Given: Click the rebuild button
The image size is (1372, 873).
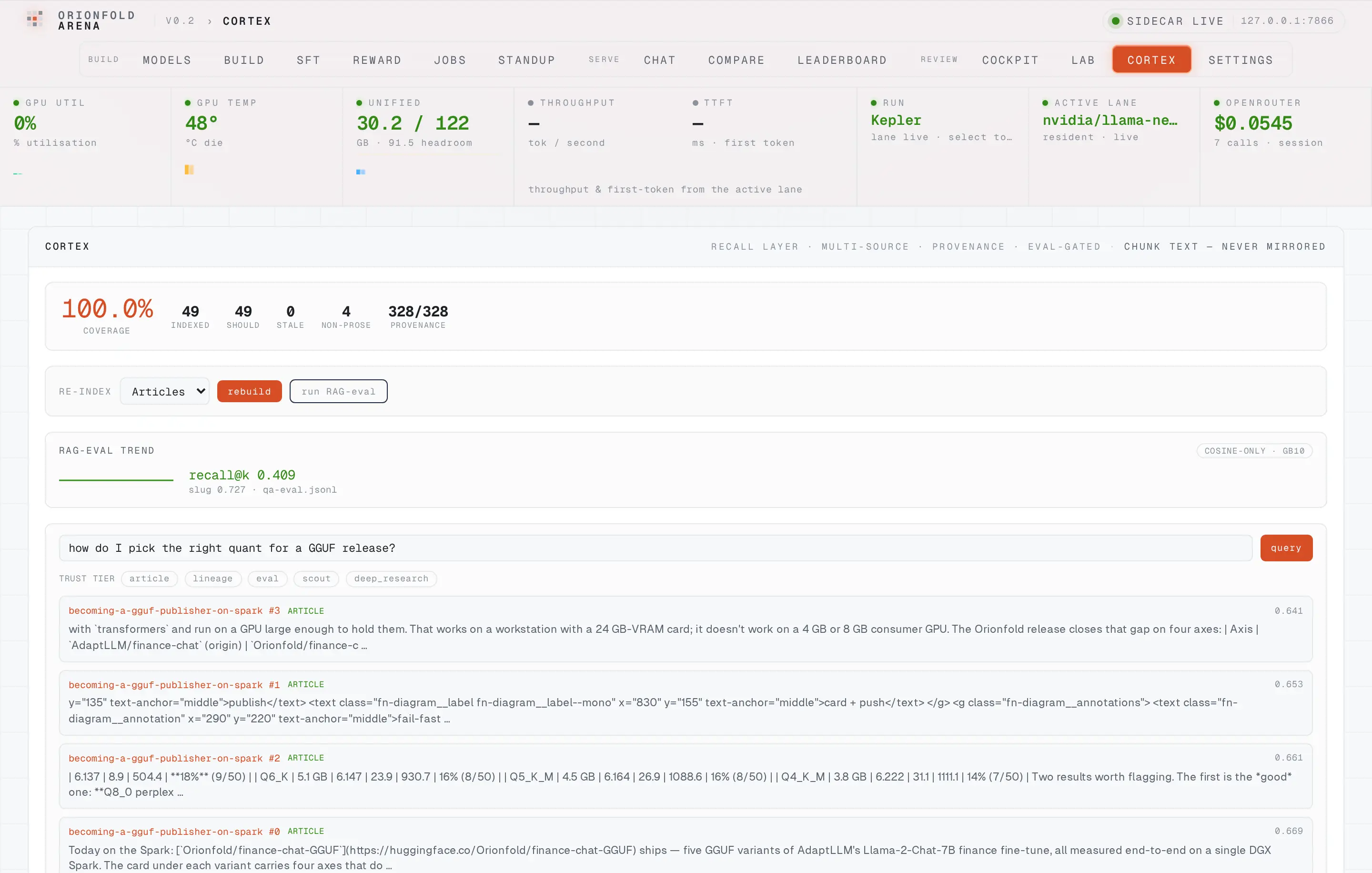Looking at the screenshot, I should click(x=250, y=392).
